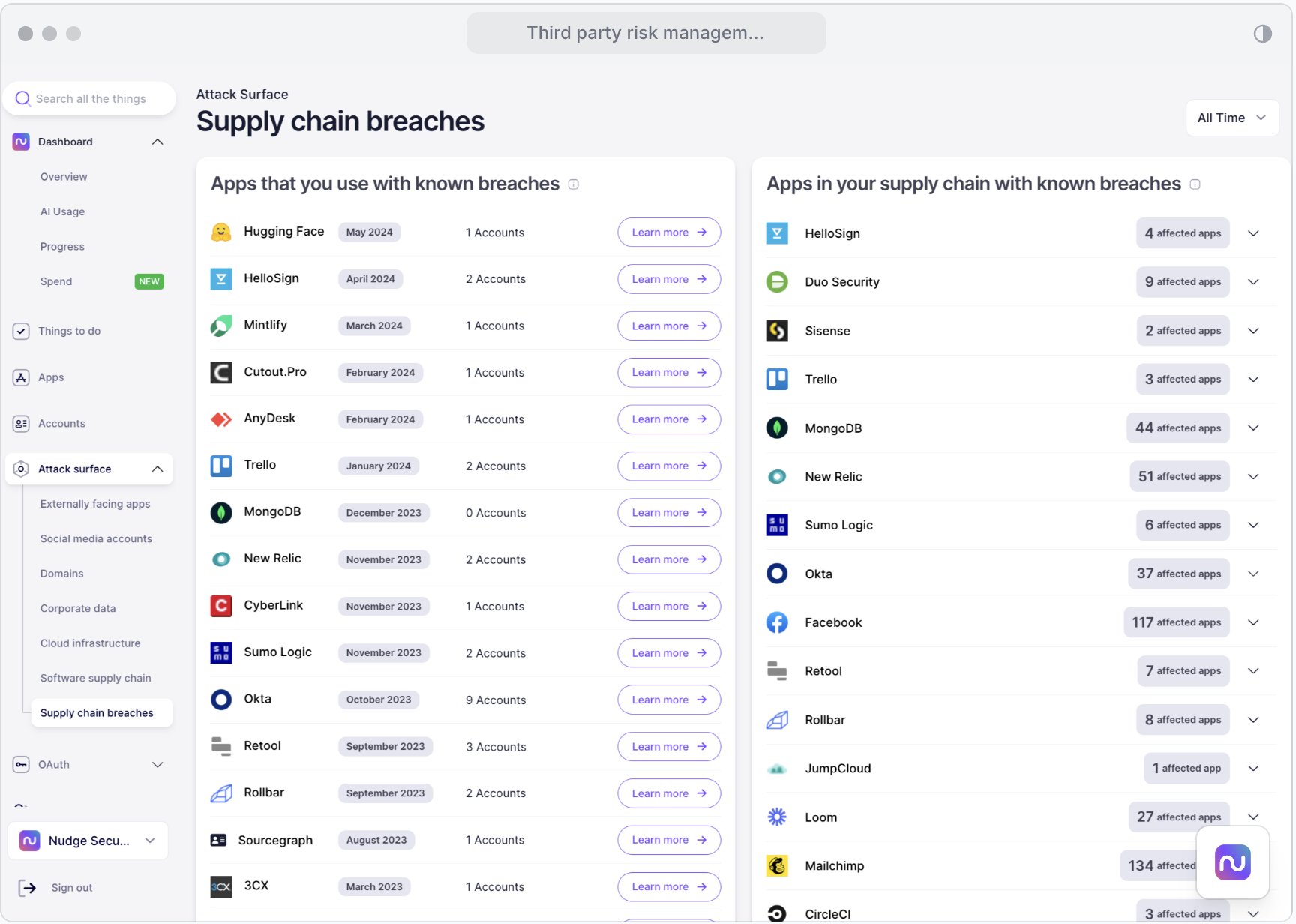The height and width of the screenshot is (924, 1296).
Task: Open the Nudge floating chat widget
Action: coord(1233,862)
